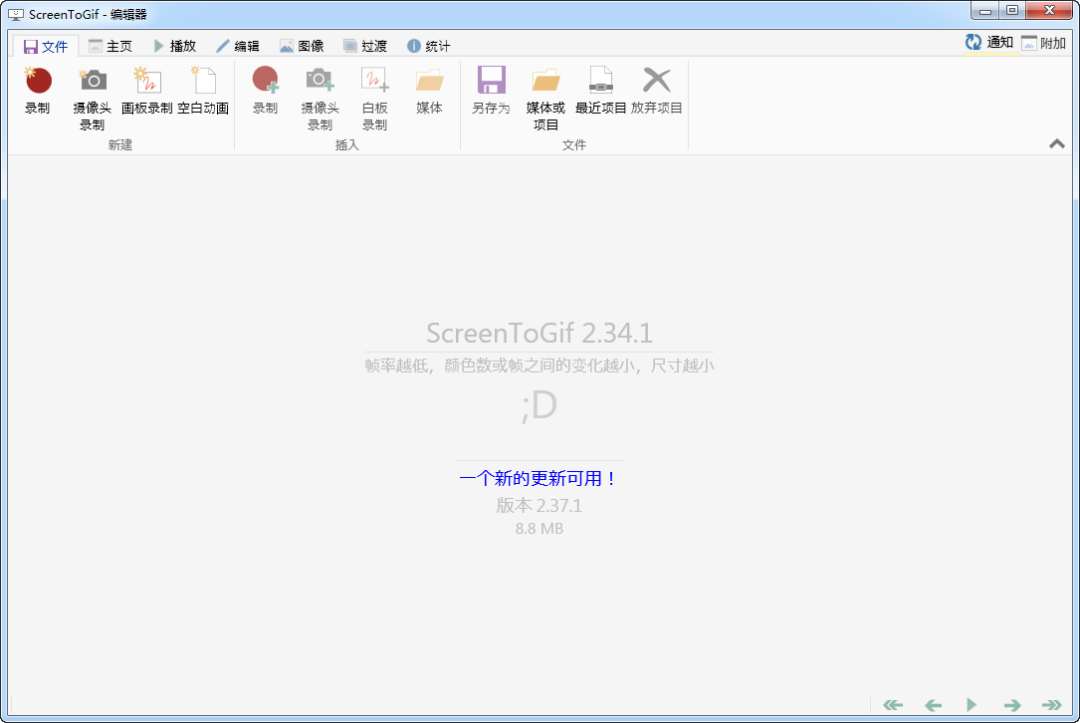The image size is (1080, 723).
Task: Start a new screen recording (录制) in 新建 group
Action: tap(37, 90)
